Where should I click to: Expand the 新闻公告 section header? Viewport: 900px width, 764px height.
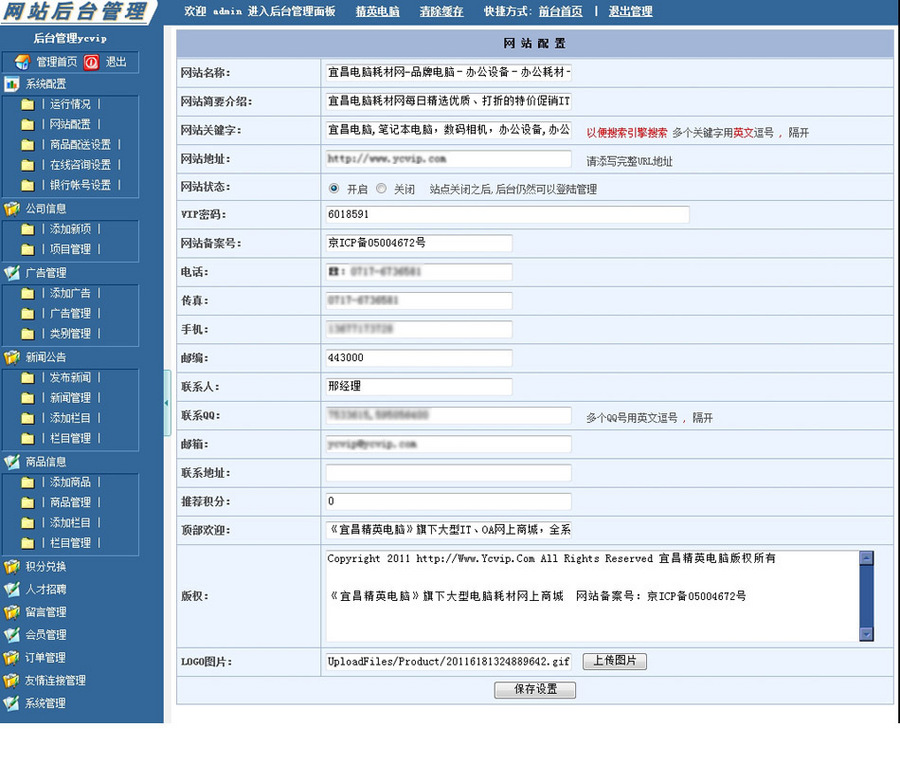tap(45, 357)
